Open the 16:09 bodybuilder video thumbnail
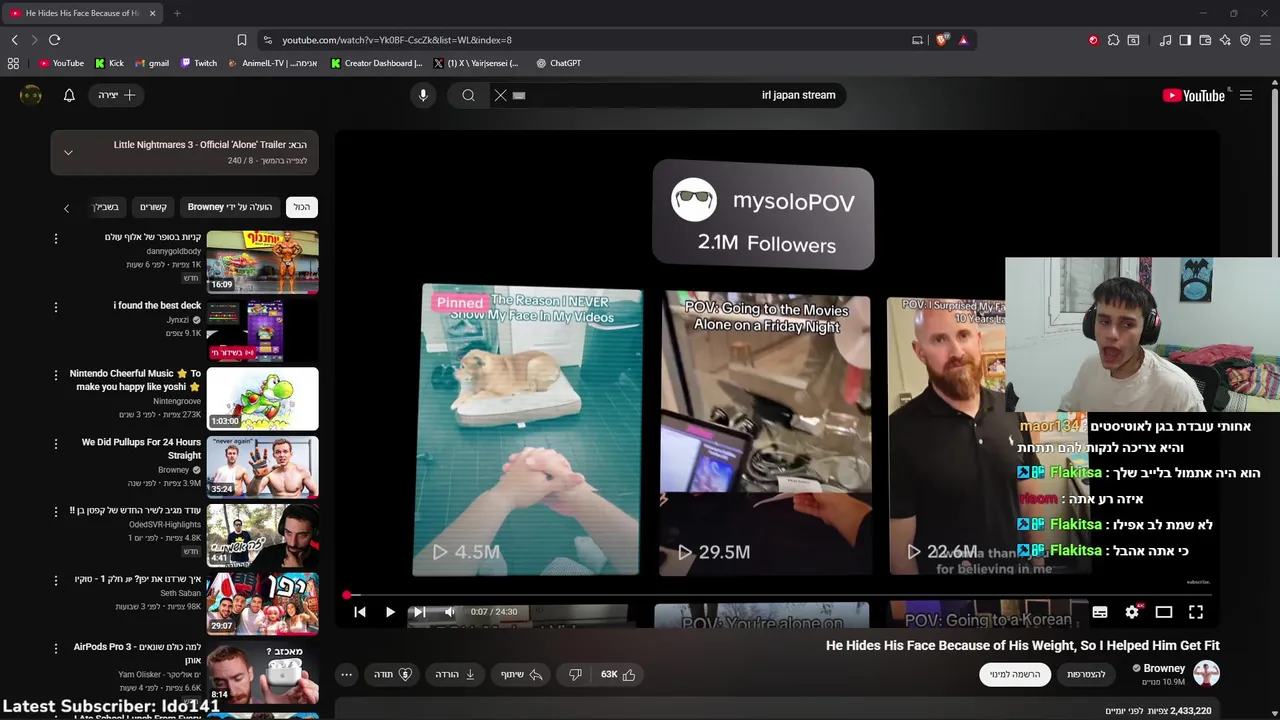The image size is (1280, 720). coord(263,262)
